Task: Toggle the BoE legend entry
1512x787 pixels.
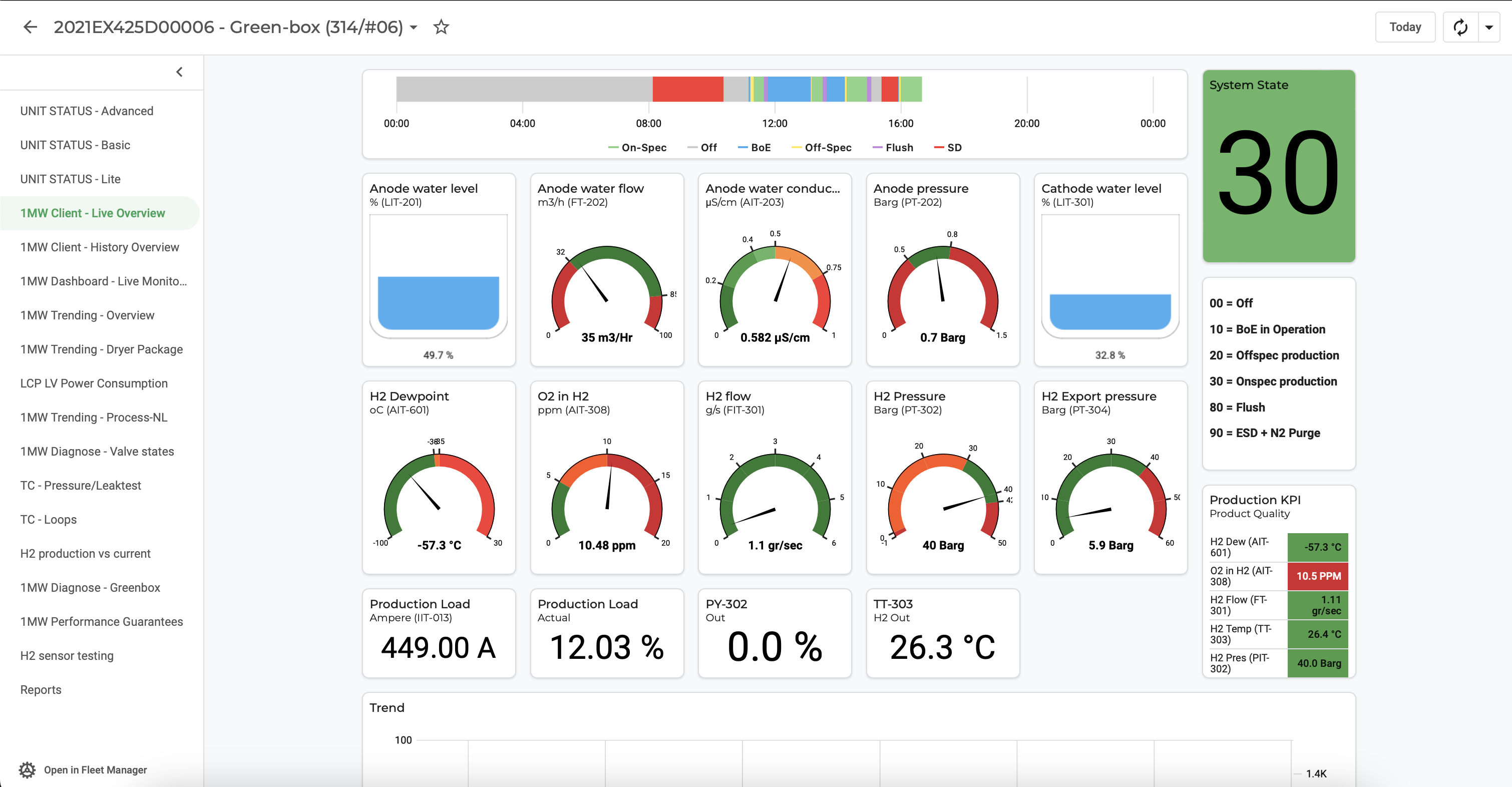Action: [754, 147]
